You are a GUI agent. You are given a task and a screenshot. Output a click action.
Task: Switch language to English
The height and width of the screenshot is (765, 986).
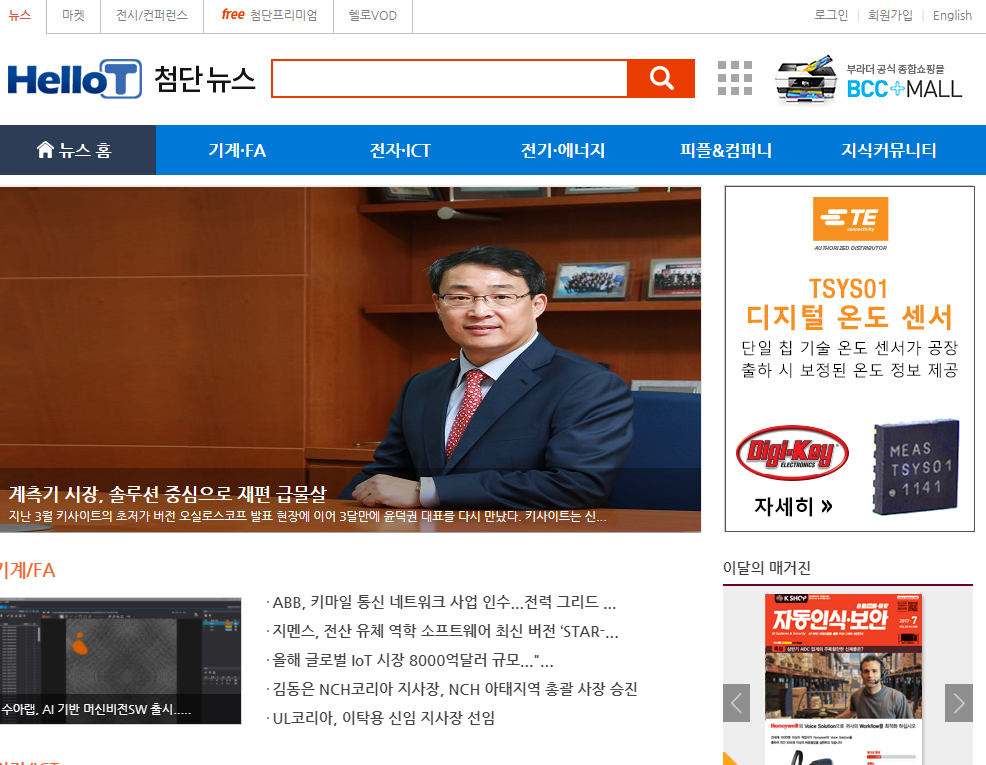pos(952,15)
